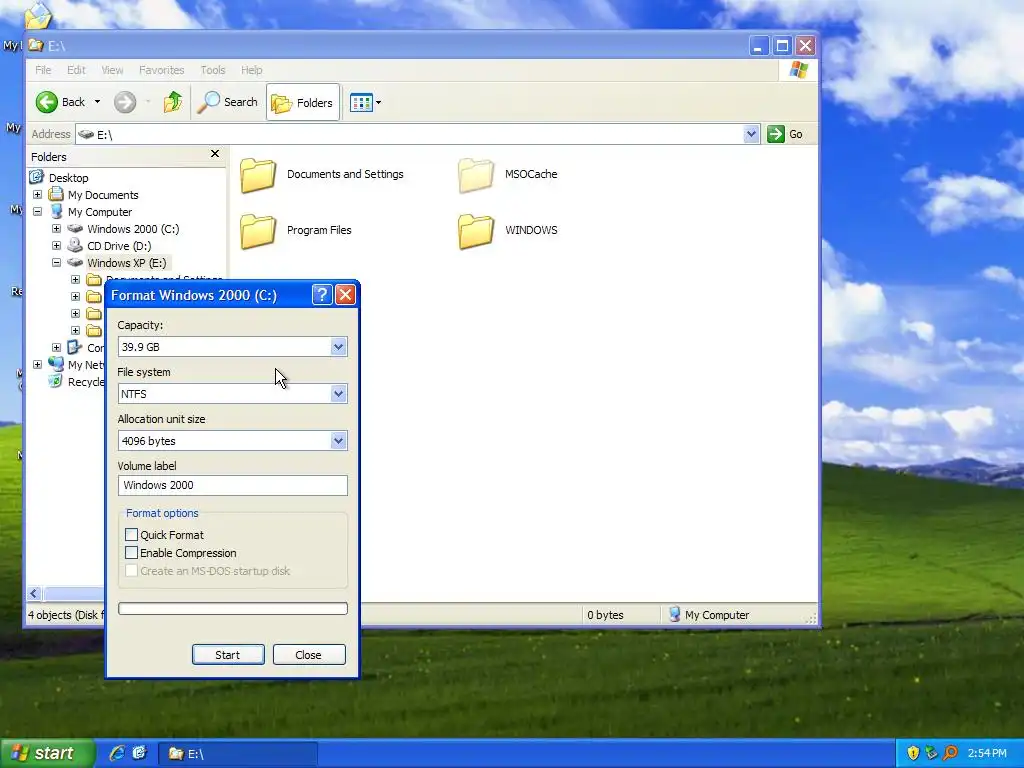1024x768 pixels.
Task: Select Desktop in the folder tree
Action: pyautogui.click(x=68, y=178)
